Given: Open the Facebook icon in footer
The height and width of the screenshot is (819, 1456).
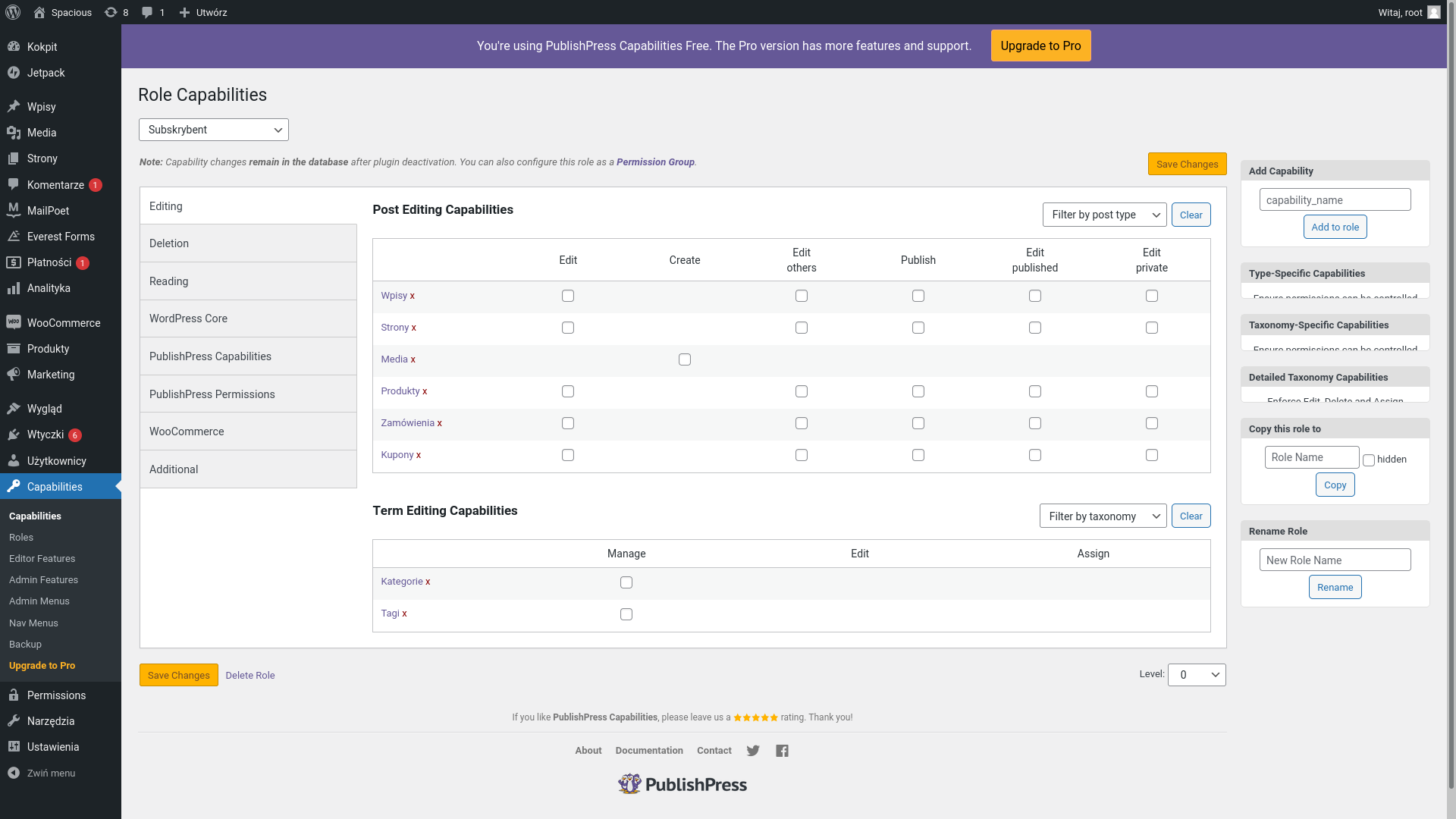Looking at the screenshot, I should pyautogui.click(x=783, y=751).
